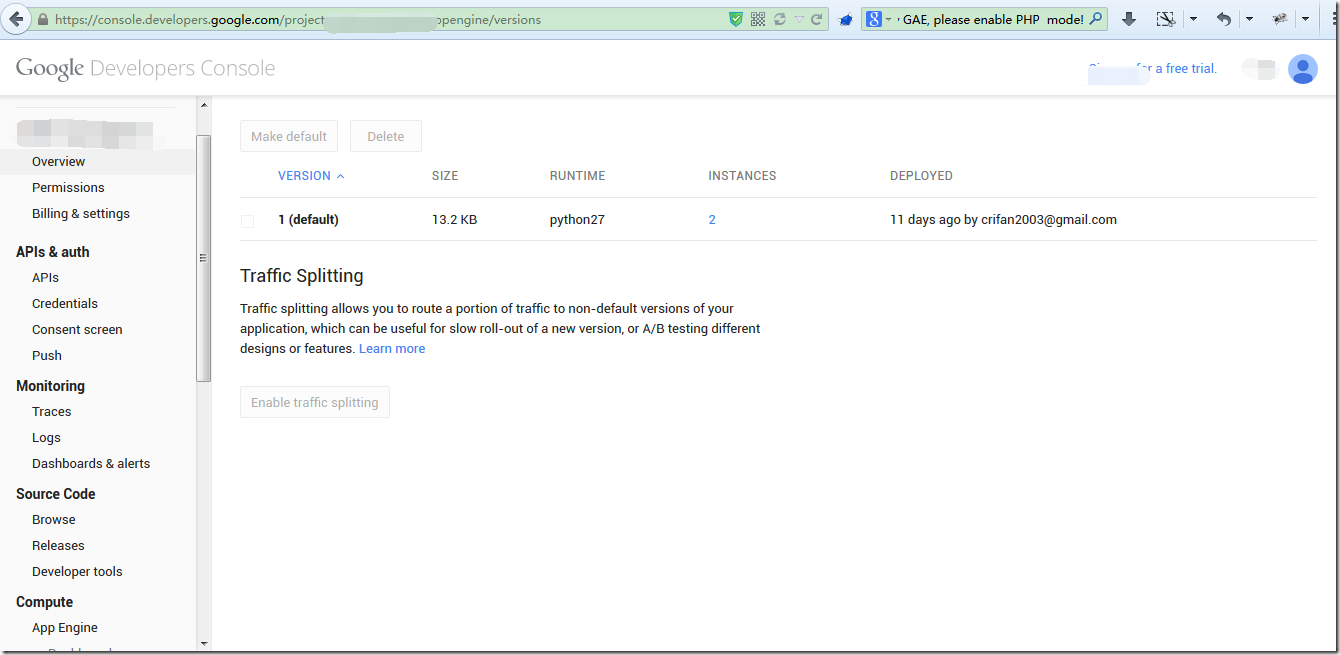Open App Engine in the sidebar

pyautogui.click(x=65, y=628)
